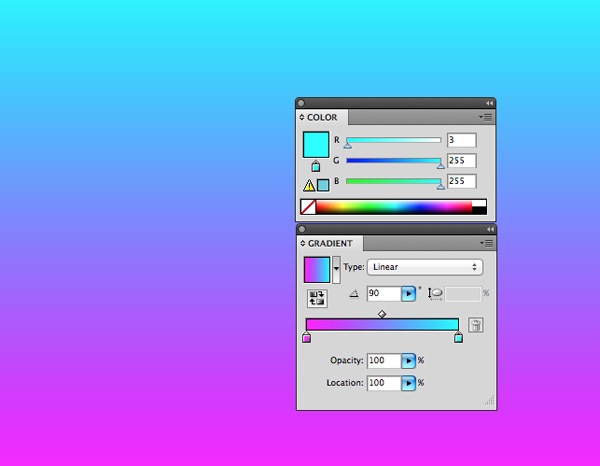This screenshot has width=600, height=466.
Task: Select the magenta gradient stop
Action: (x=307, y=337)
